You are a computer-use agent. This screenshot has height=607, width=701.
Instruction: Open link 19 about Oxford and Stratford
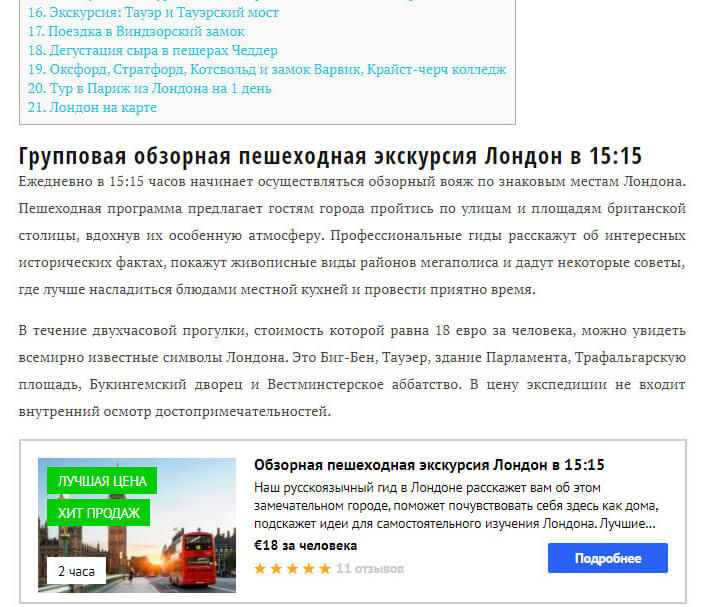[x=266, y=69]
